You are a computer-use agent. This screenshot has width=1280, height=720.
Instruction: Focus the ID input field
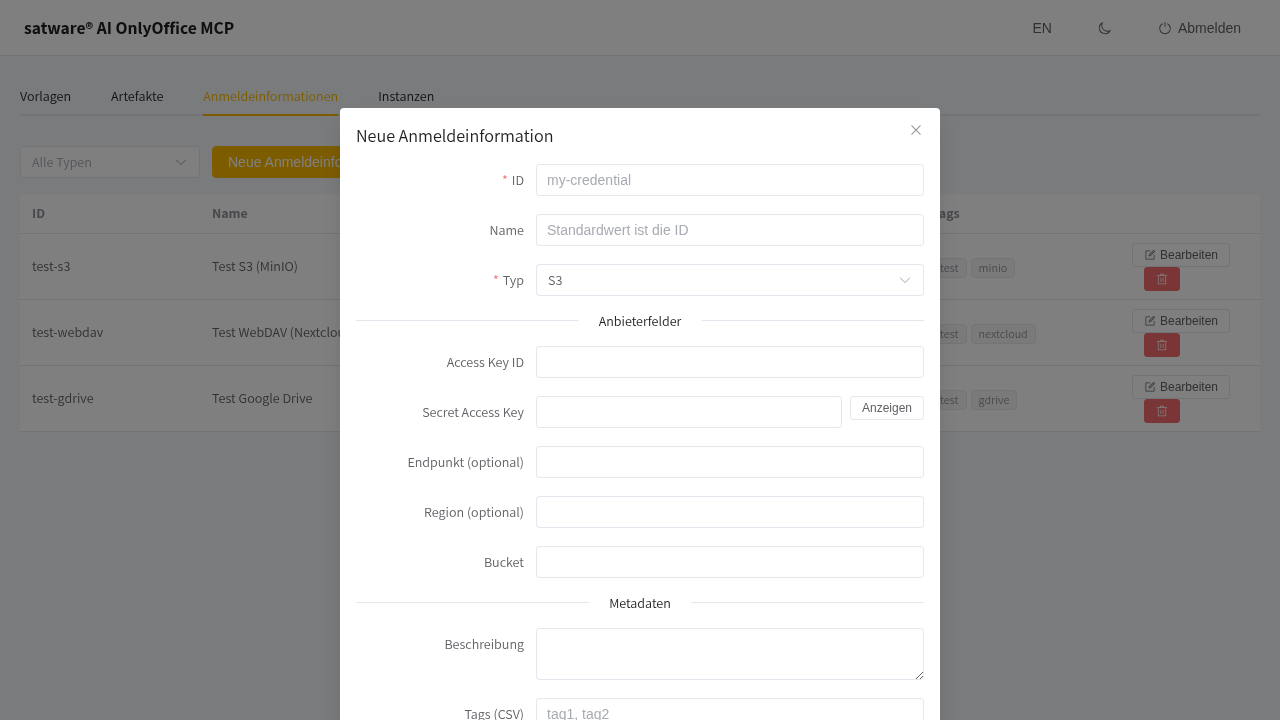pyautogui.click(x=730, y=180)
